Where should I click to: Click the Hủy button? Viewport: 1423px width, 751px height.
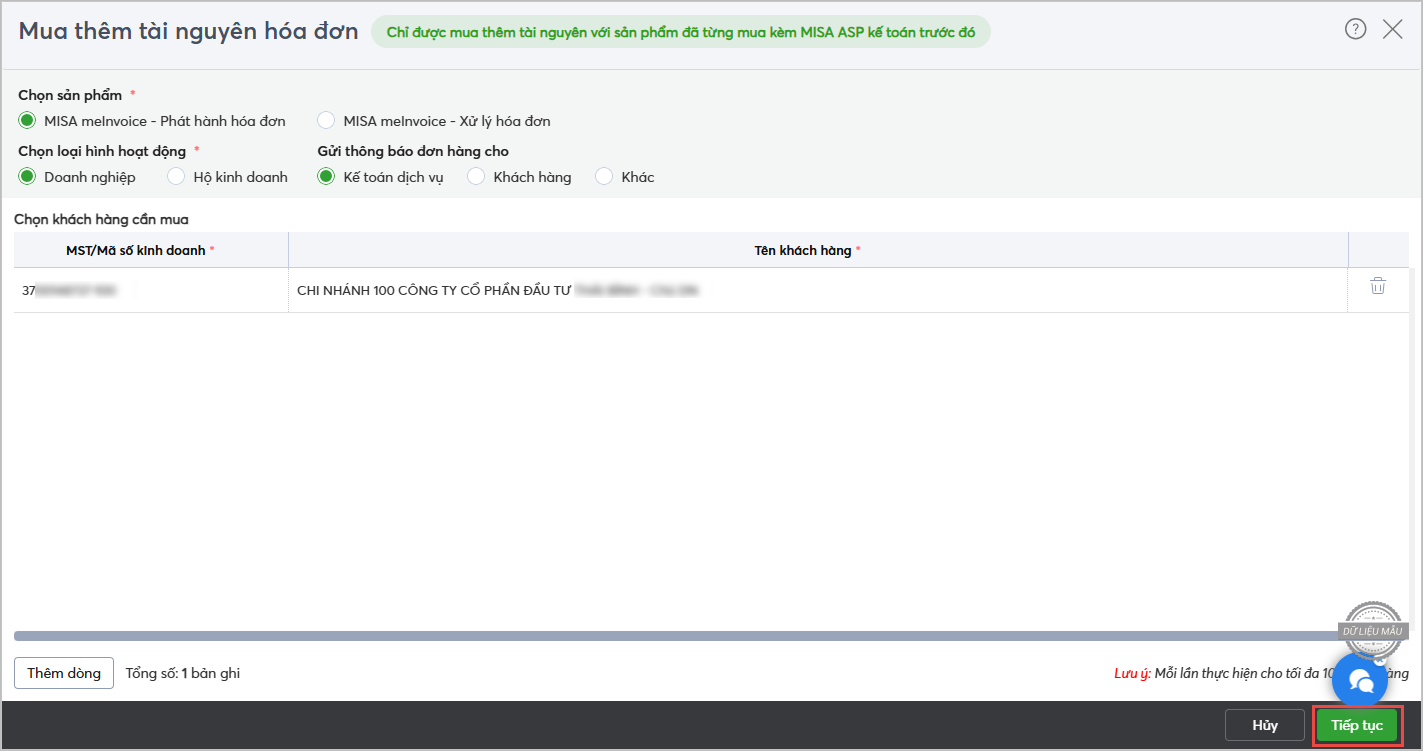[1265, 725]
